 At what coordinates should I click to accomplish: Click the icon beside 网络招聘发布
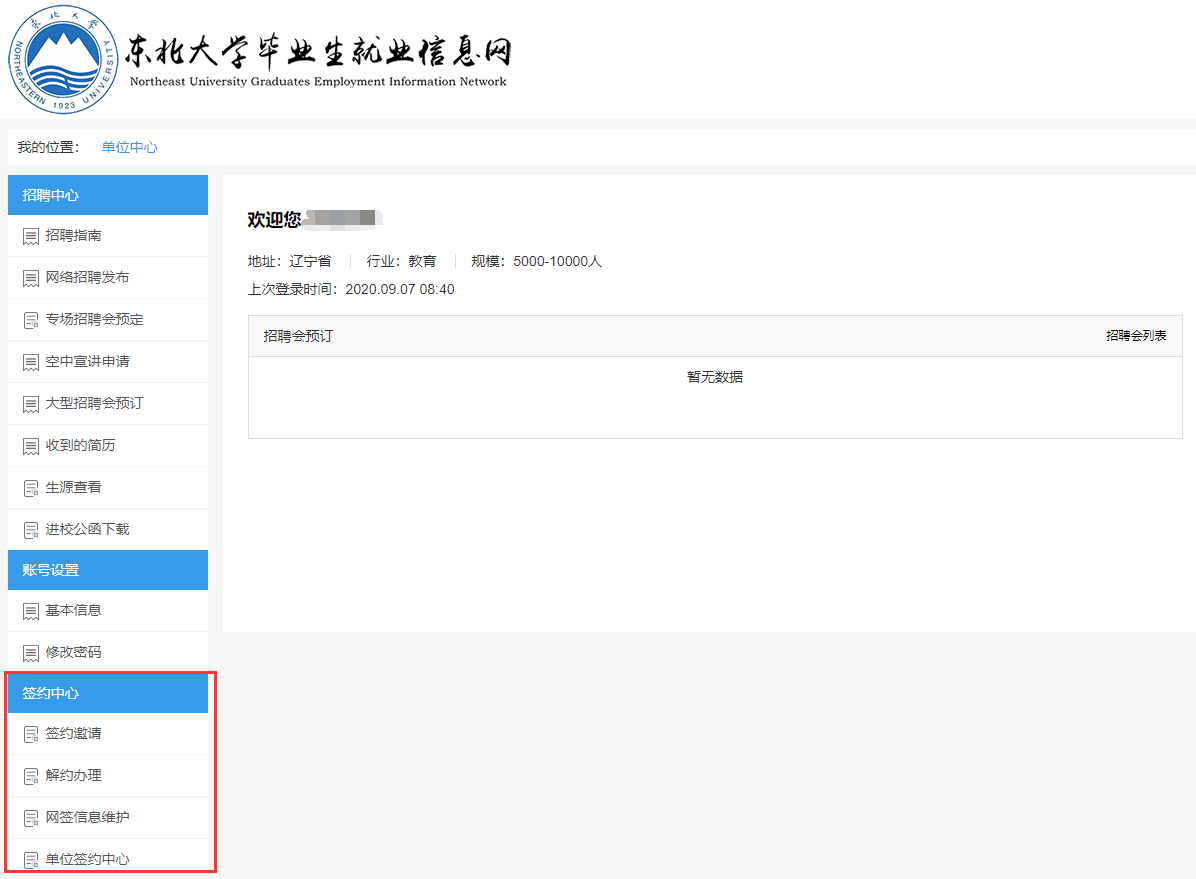[31, 279]
